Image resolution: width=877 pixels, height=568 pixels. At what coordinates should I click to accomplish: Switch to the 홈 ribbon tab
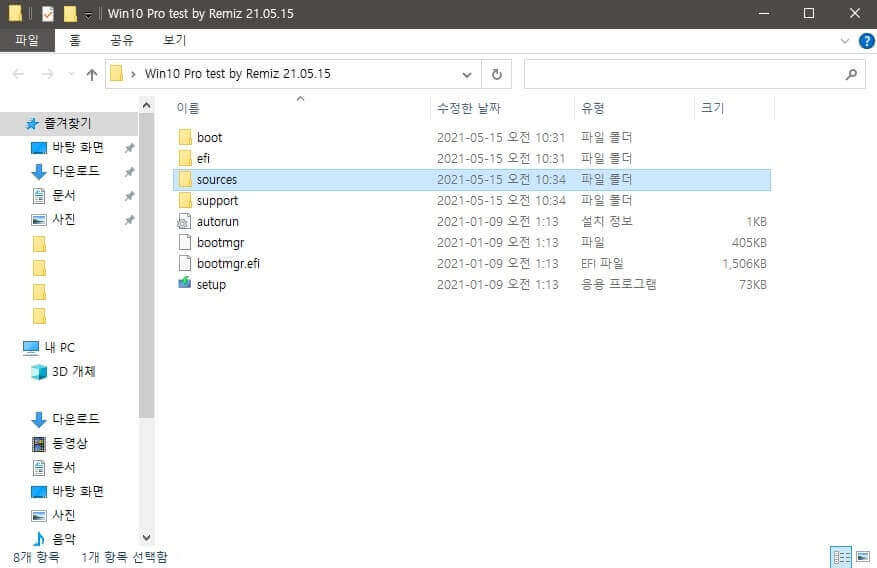[x=75, y=40]
